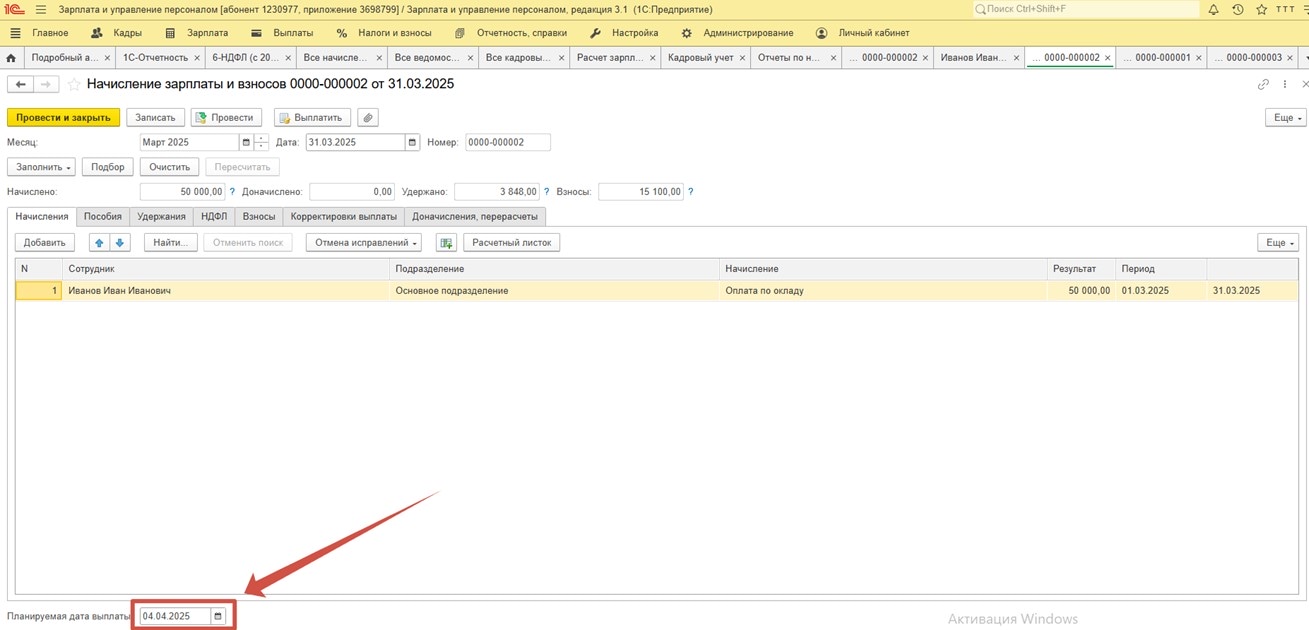Click the paperclip attachments icon

click(x=368, y=118)
